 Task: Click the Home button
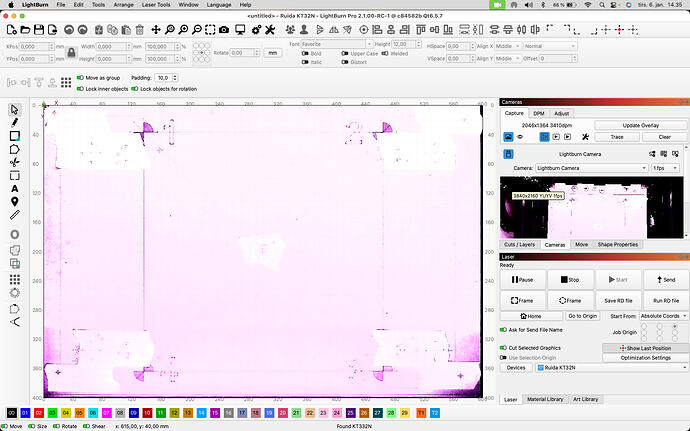pyautogui.click(x=531, y=316)
